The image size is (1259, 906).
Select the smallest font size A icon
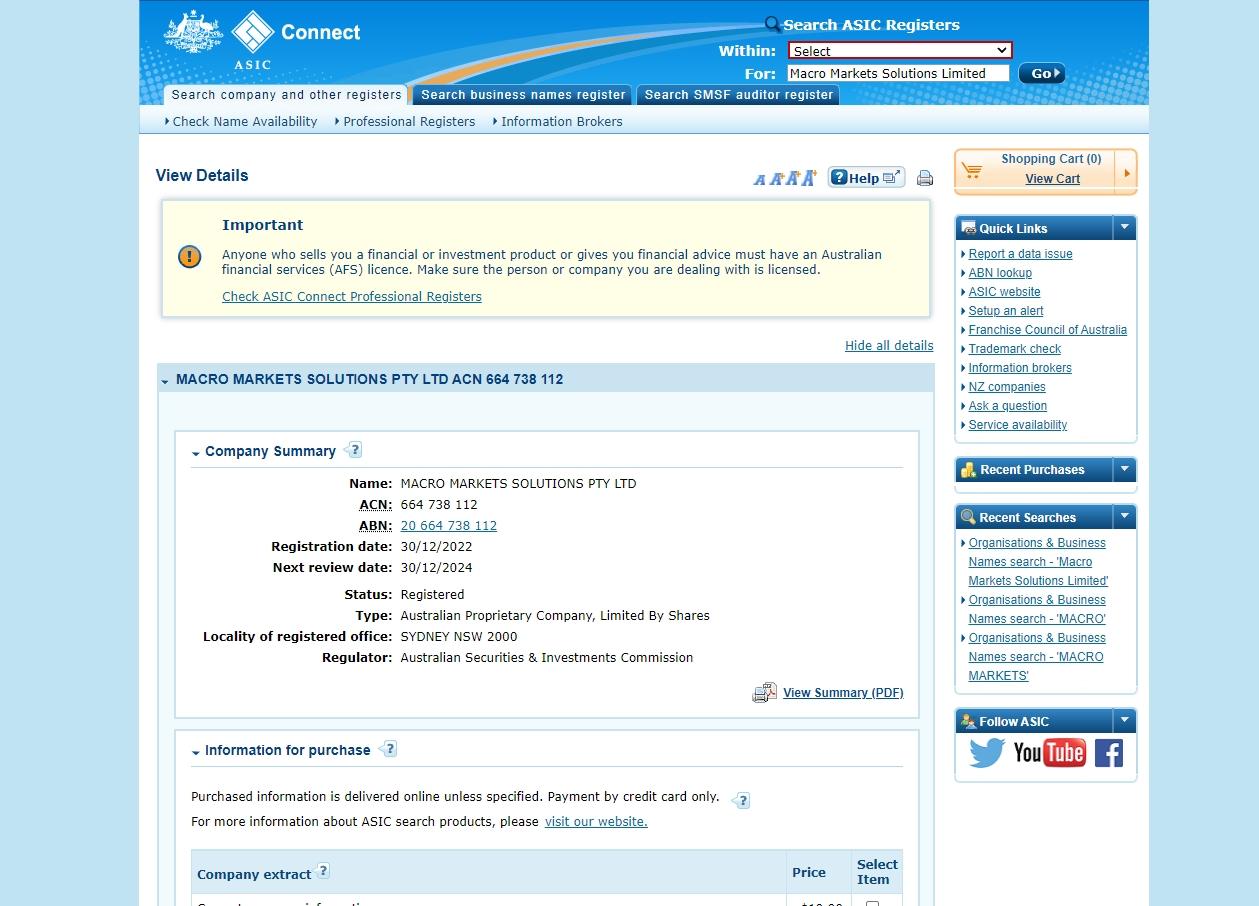tap(759, 179)
